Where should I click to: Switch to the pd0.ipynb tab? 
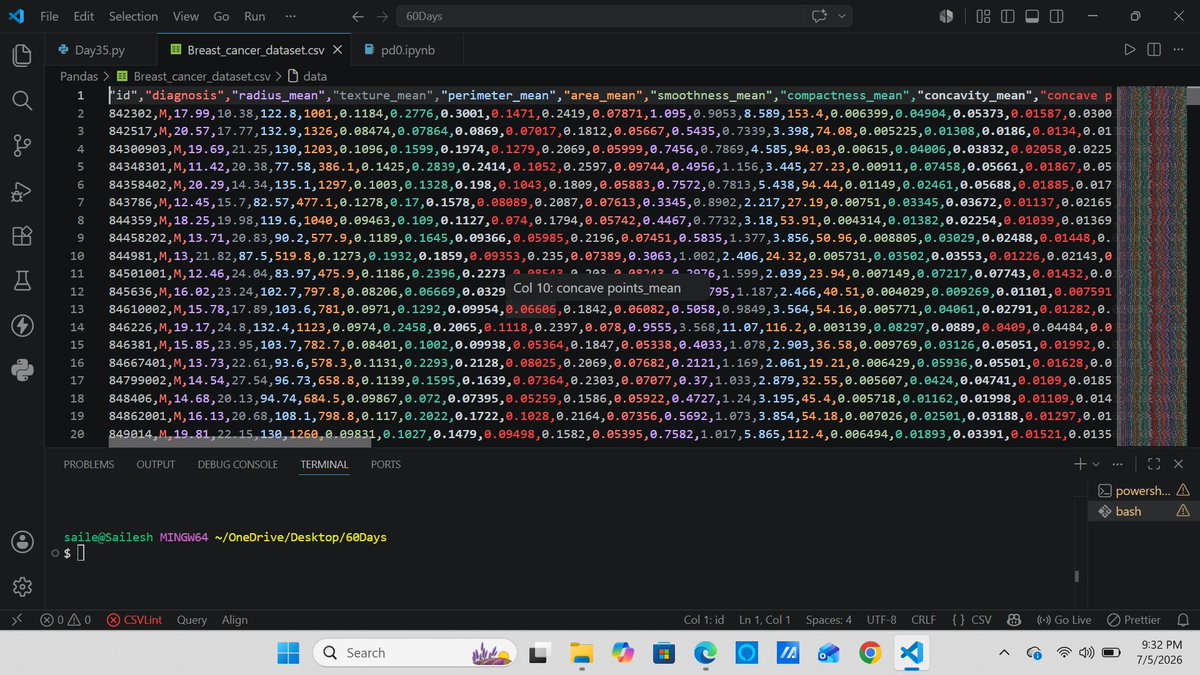coord(405,49)
